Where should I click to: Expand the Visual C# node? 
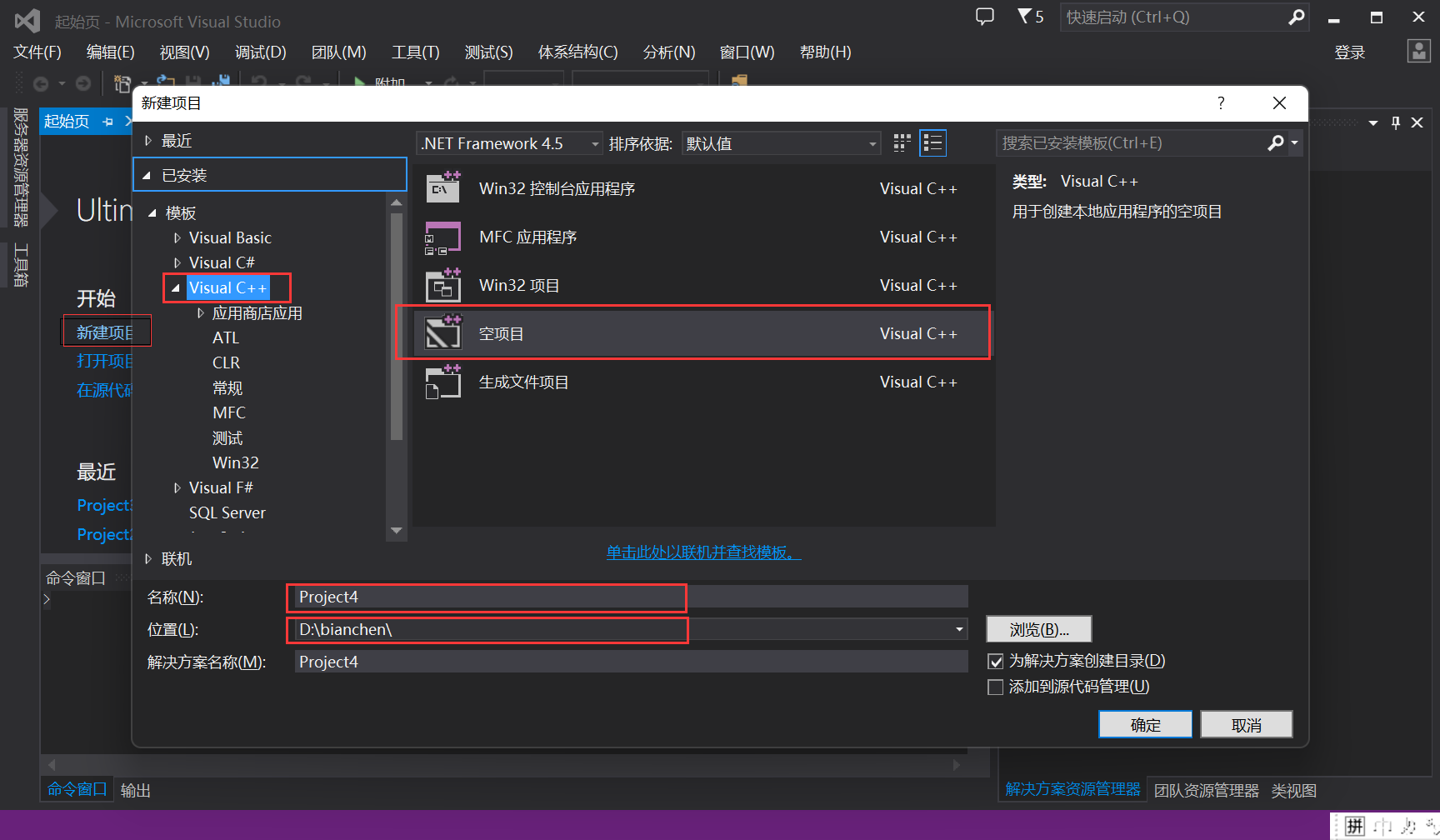[x=177, y=263]
